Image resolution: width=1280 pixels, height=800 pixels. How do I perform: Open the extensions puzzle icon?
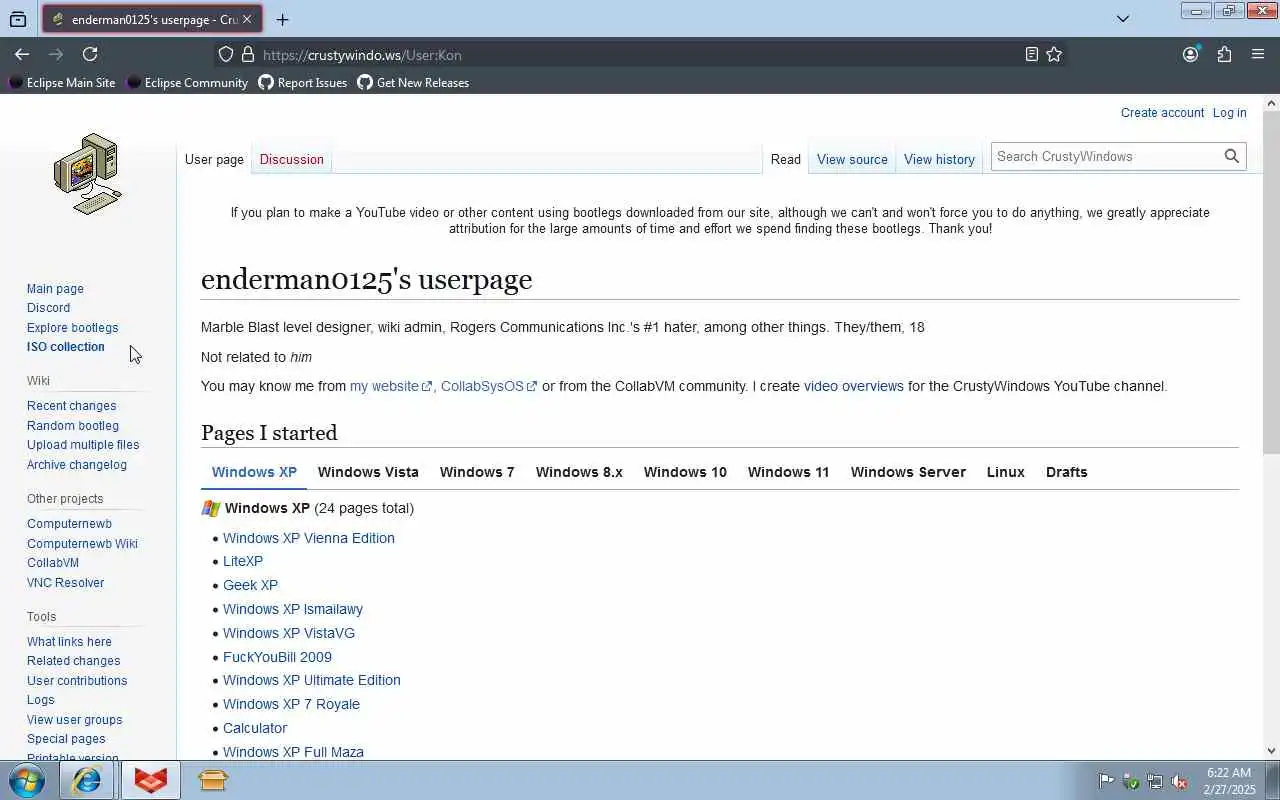[1224, 54]
